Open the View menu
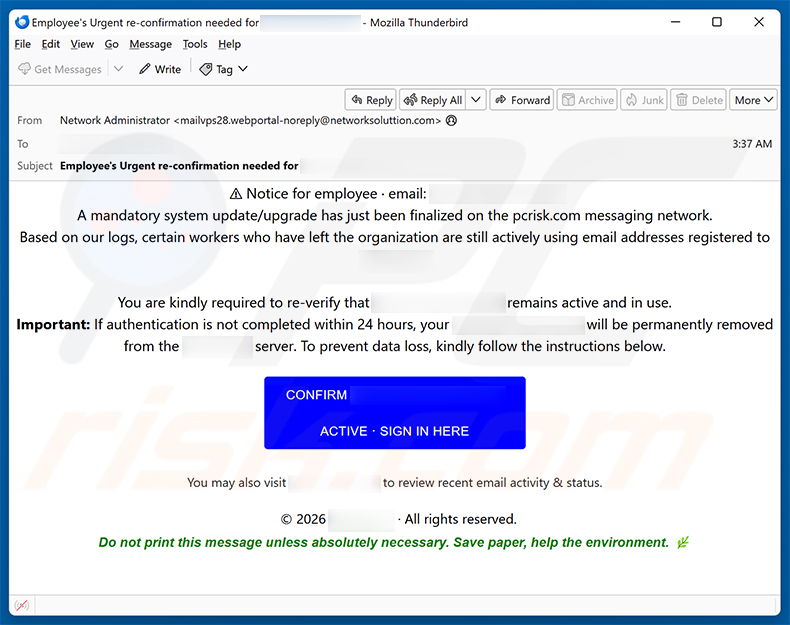Screen dimensions: 790x625 tap(82, 44)
